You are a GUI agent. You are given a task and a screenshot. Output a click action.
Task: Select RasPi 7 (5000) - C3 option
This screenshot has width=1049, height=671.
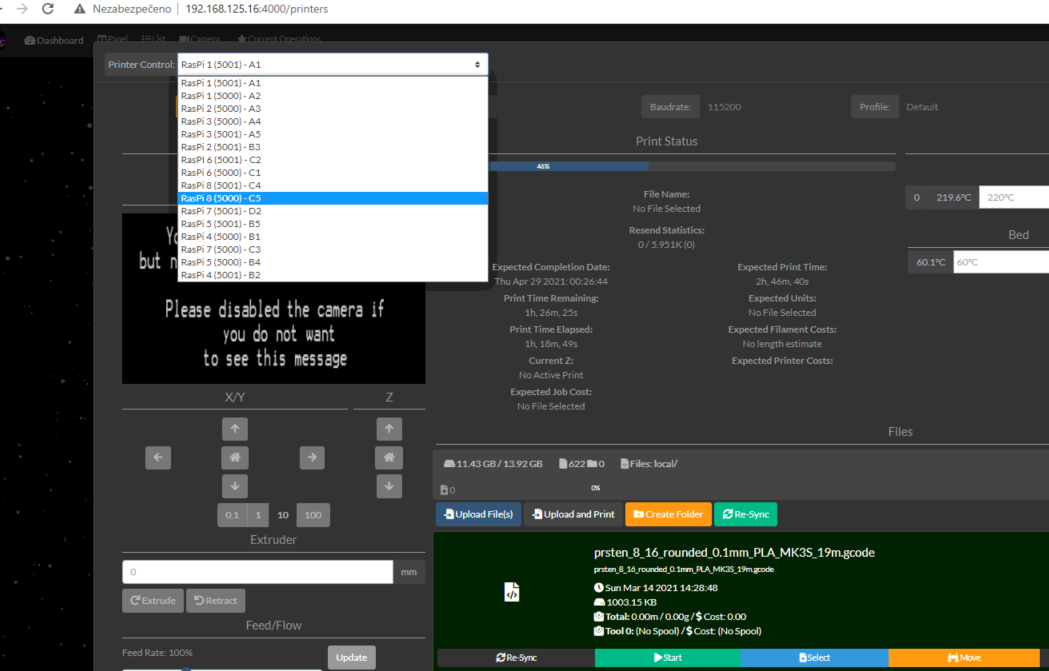pos(332,249)
